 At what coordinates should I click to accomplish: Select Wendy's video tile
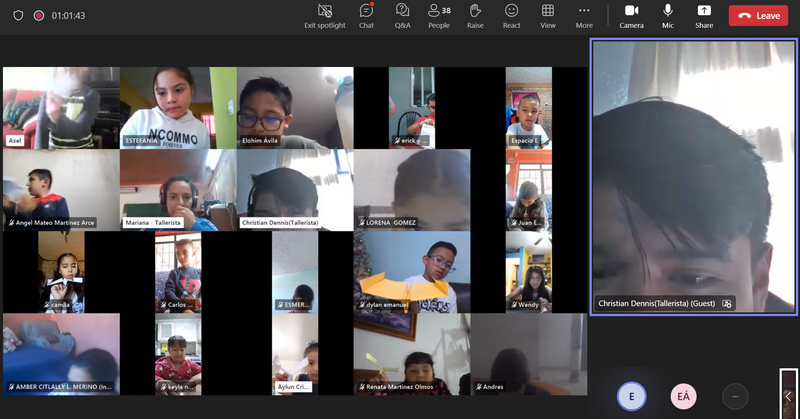(529, 272)
